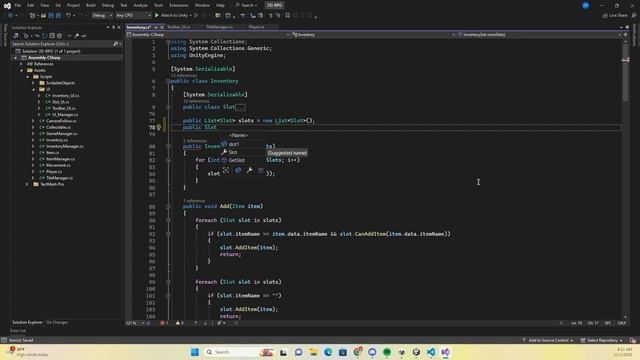Screen dimensions: 640x360
Task: Open Inventory_UI.cs in Solution Explorer
Action: [x=65, y=96]
